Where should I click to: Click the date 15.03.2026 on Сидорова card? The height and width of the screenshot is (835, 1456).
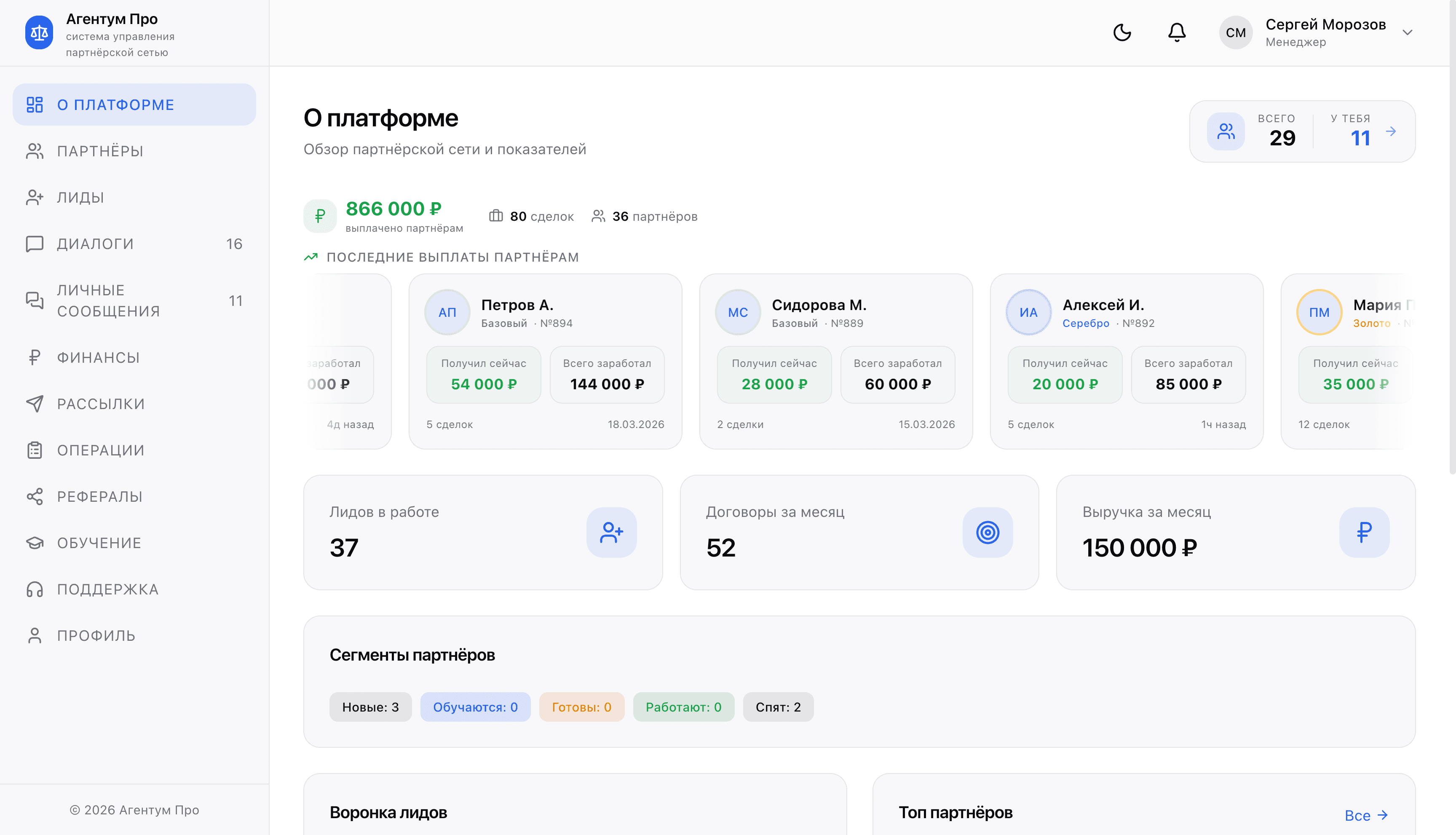927,424
